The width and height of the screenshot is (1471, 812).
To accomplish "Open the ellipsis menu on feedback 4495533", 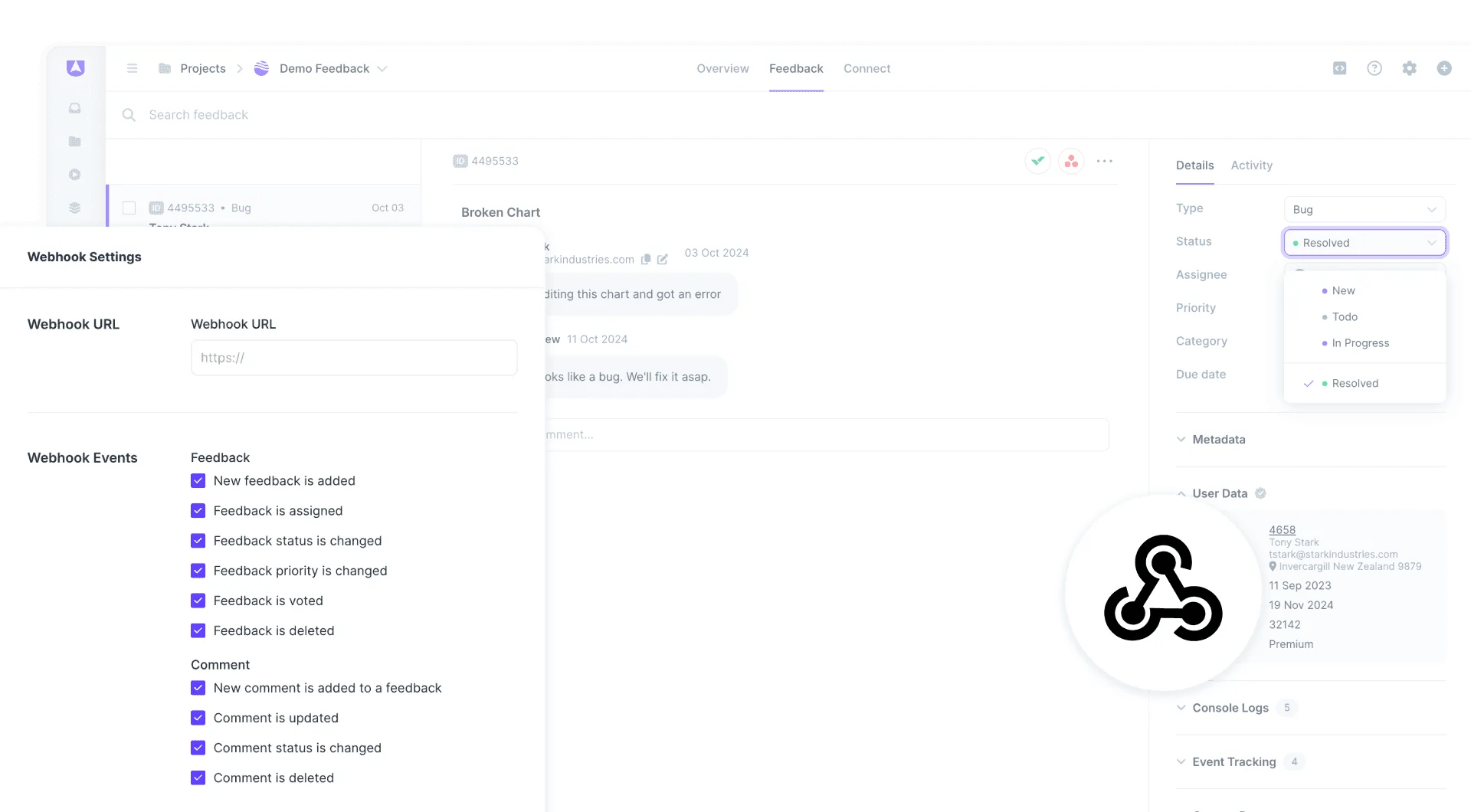I will click(1105, 161).
